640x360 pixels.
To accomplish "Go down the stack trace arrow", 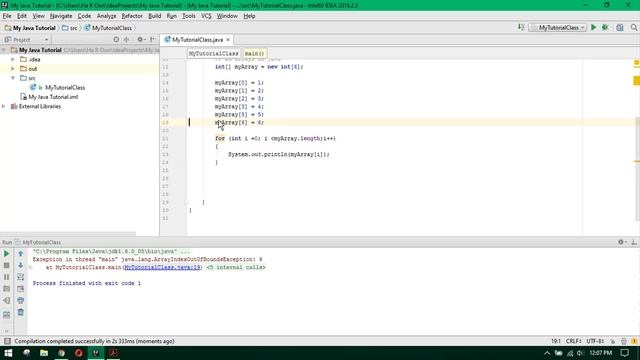I will pyautogui.click(x=20, y=265).
